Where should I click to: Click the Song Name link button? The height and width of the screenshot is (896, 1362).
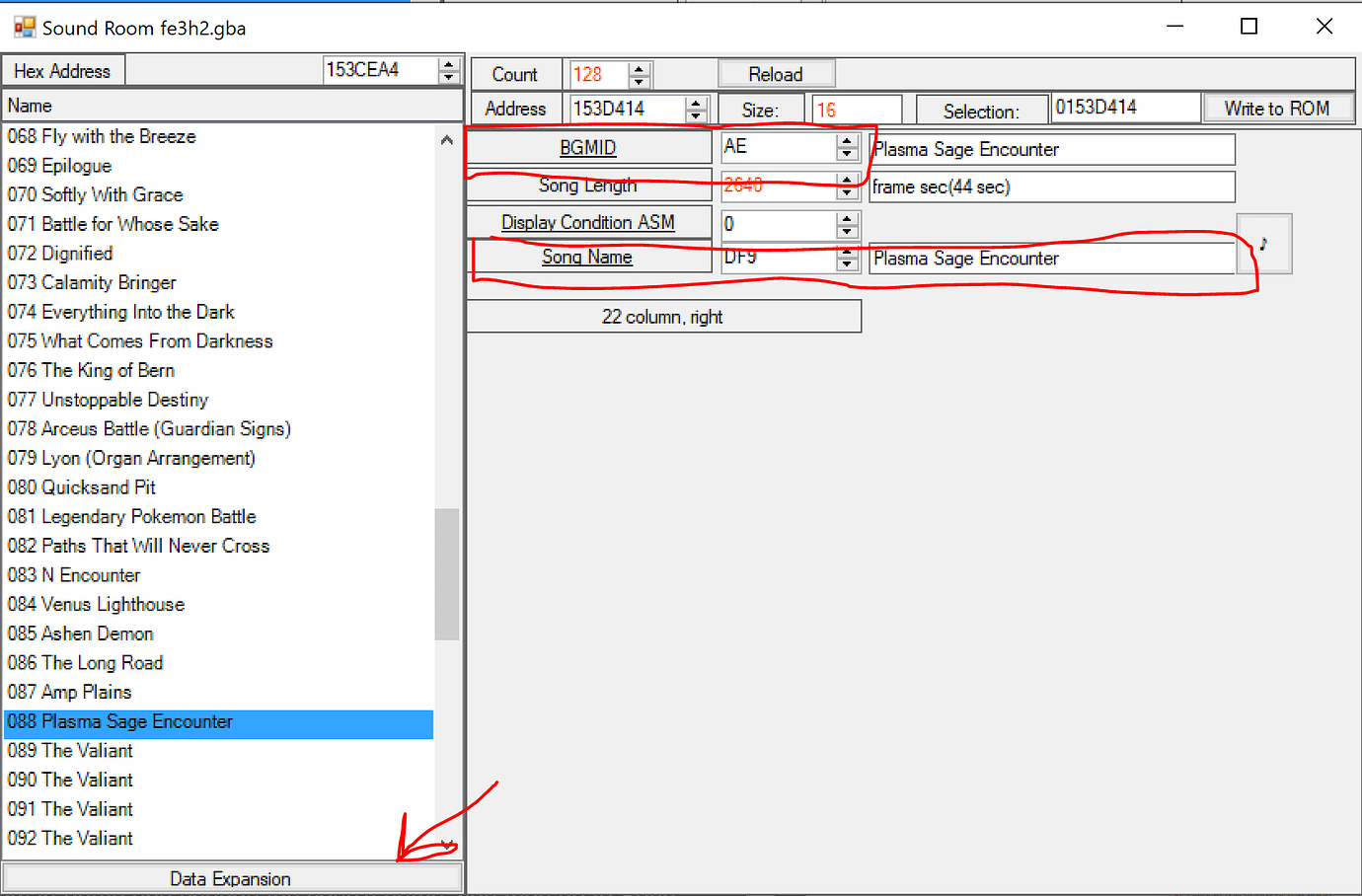(x=589, y=257)
